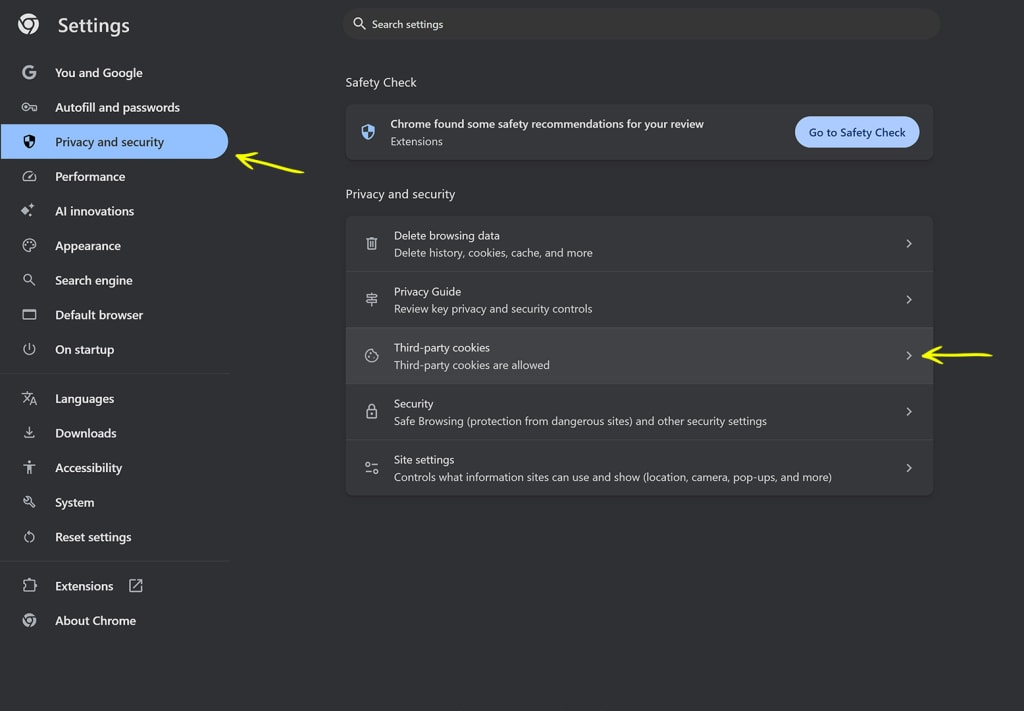The width and height of the screenshot is (1024, 711).
Task: Expand Third-party cookies via its chevron
Action: tap(908, 356)
